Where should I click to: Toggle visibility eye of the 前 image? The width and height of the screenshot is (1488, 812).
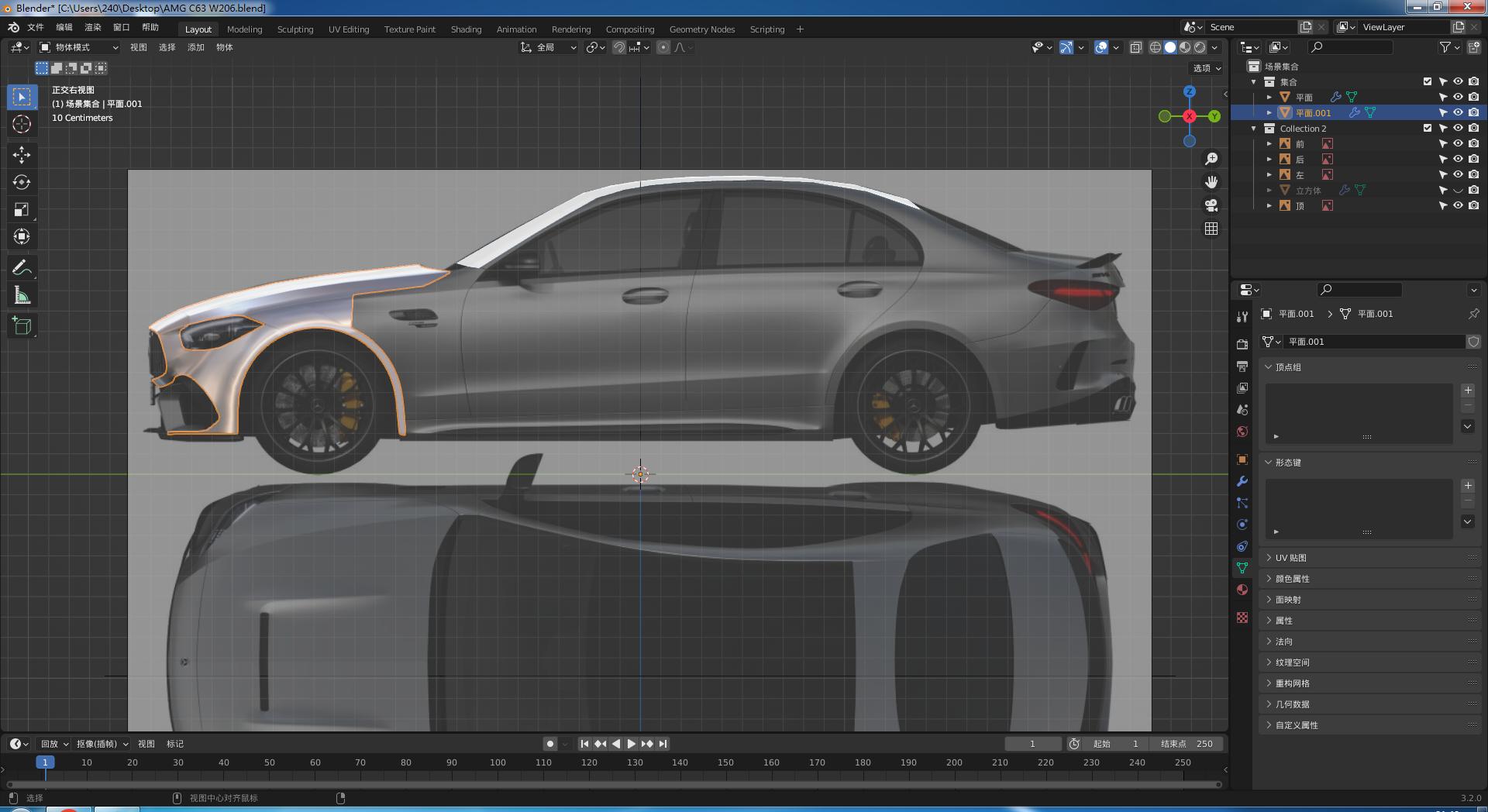point(1458,143)
